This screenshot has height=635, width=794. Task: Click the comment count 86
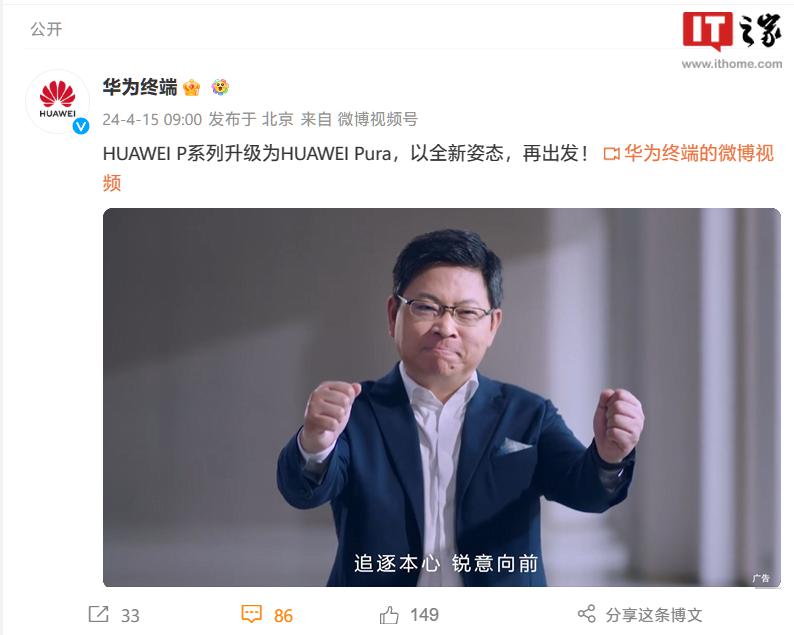pos(283,615)
